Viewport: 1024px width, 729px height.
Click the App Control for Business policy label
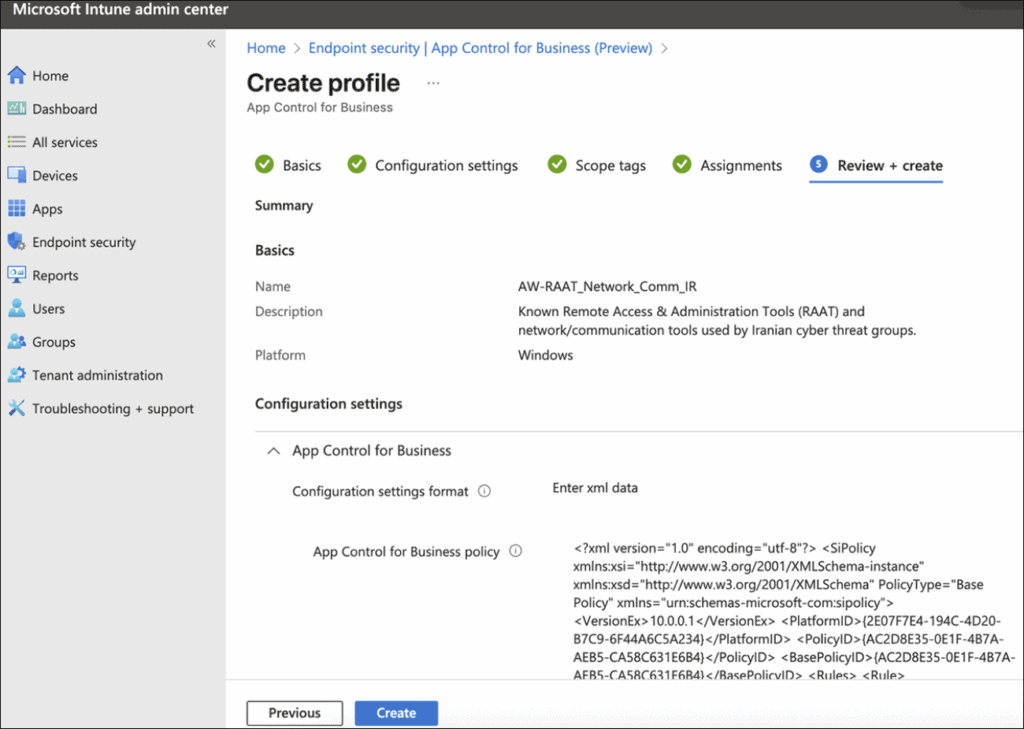[x=406, y=552]
